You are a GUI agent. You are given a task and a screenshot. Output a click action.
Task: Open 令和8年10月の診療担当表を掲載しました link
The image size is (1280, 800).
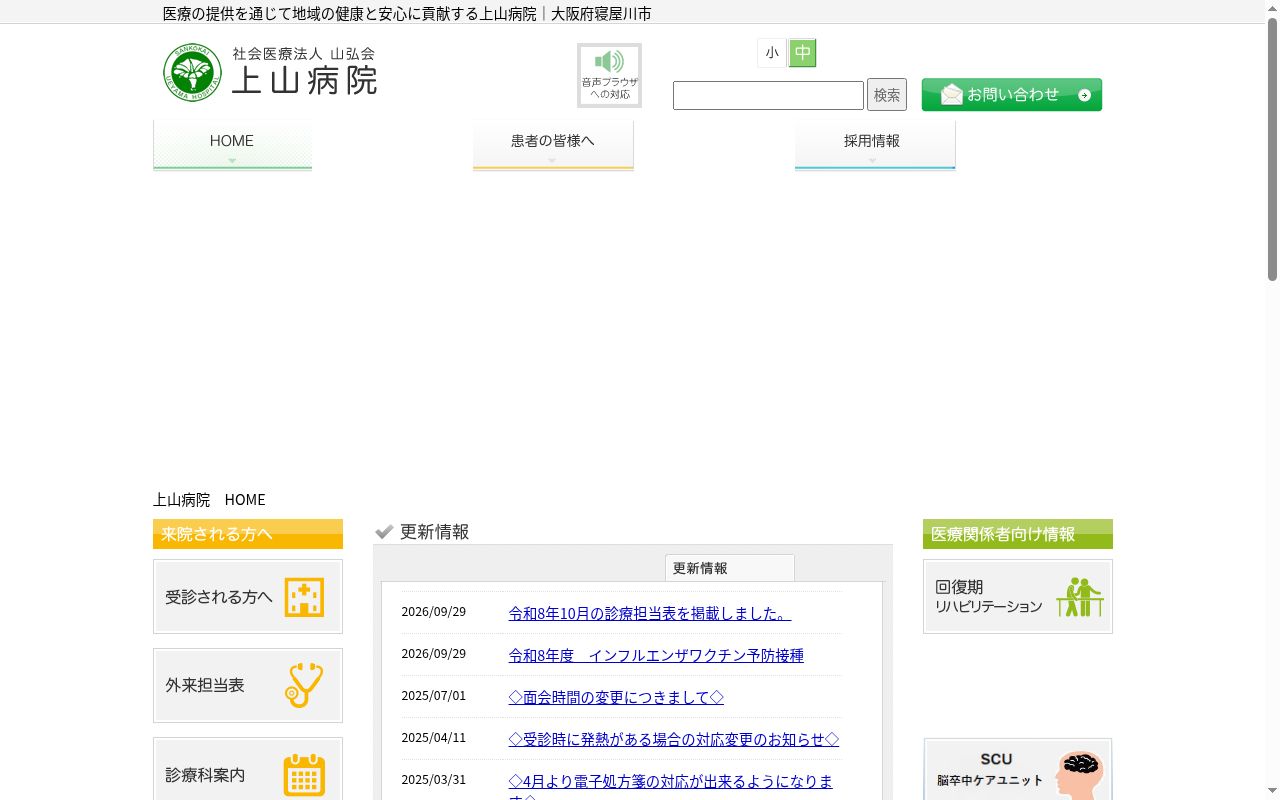[x=650, y=613]
